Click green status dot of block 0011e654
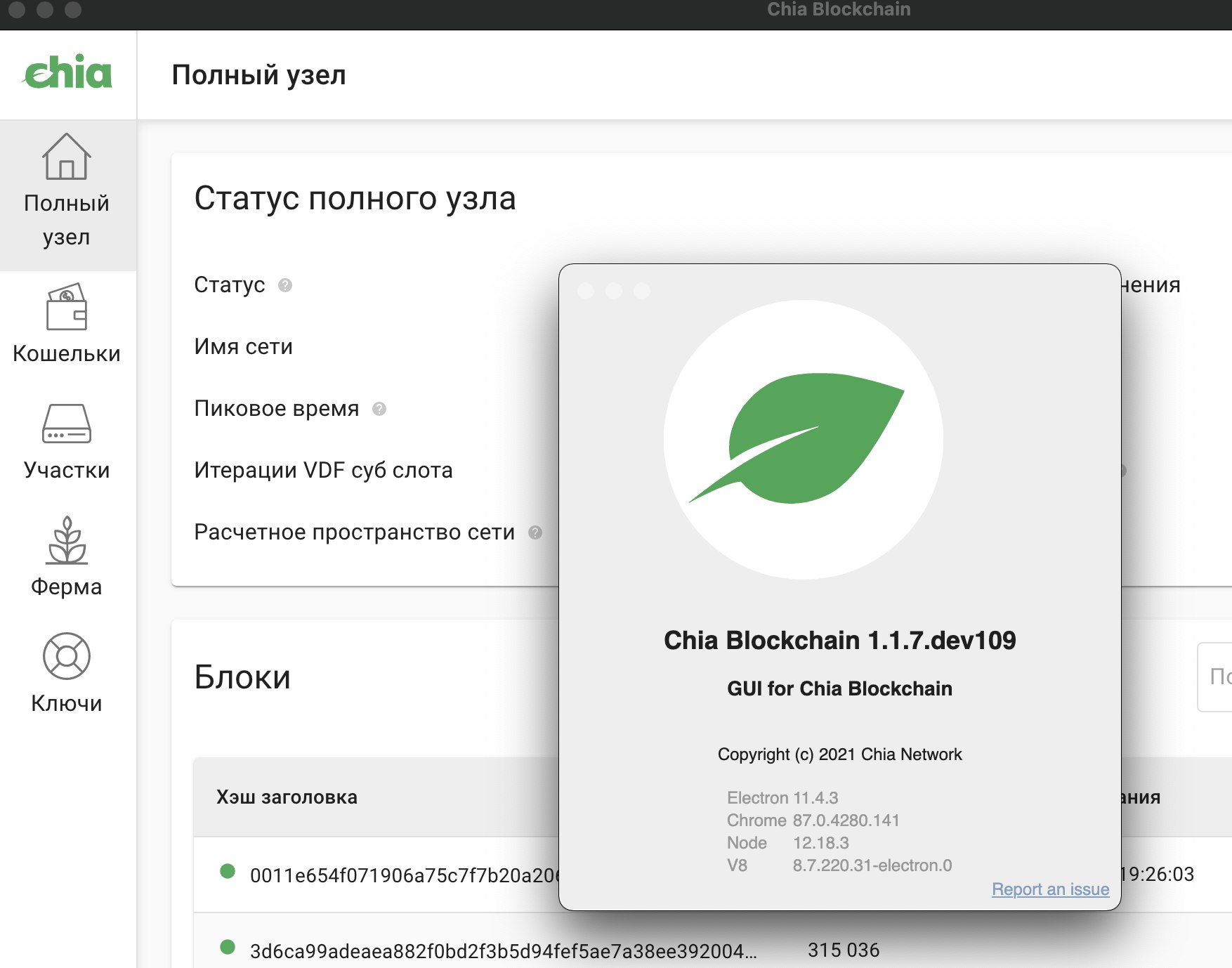 pos(228,872)
